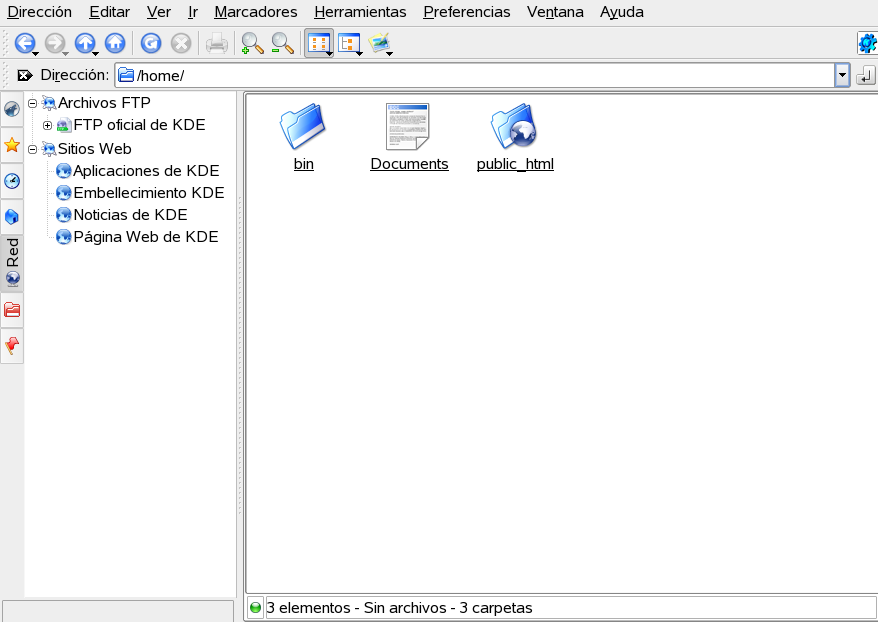Image resolution: width=878 pixels, height=622 pixels.
Task: Collapse the Sitios Web tree node
Action: pyautogui.click(x=32, y=149)
